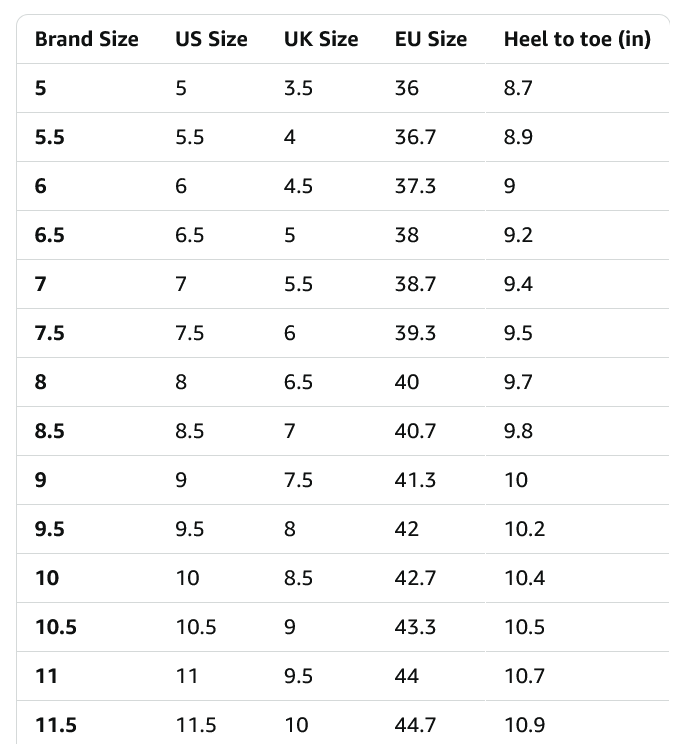Select the UK Size column header
Viewport: 676px width, 744px height.
coord(320,39)
